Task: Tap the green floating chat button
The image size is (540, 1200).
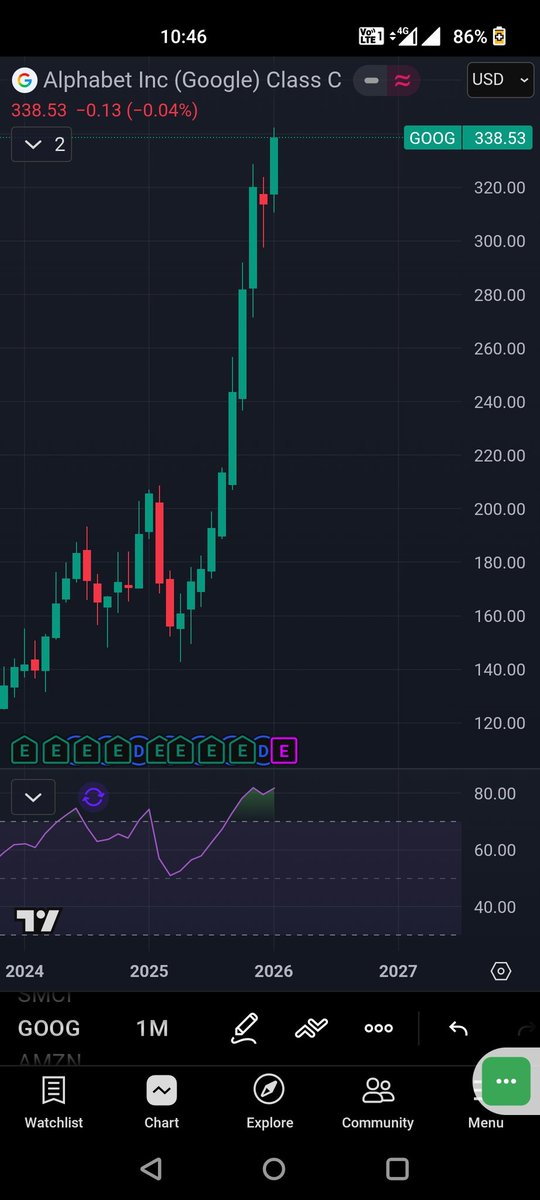Action: pos(506,1082)
